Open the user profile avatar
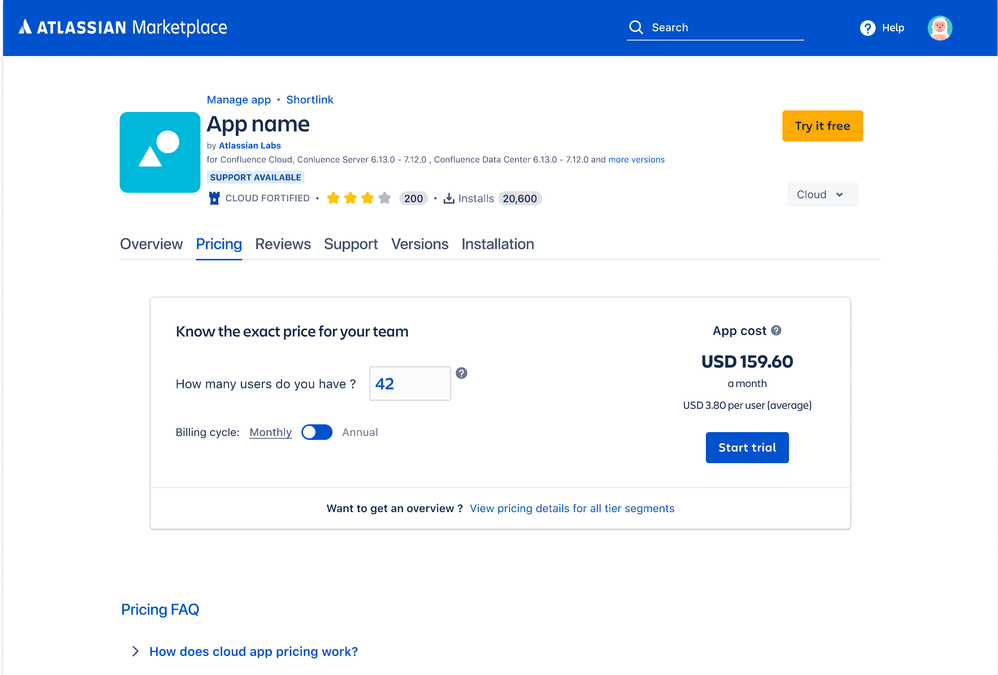This screenshot has height=675, width=998. coord(939,28)
